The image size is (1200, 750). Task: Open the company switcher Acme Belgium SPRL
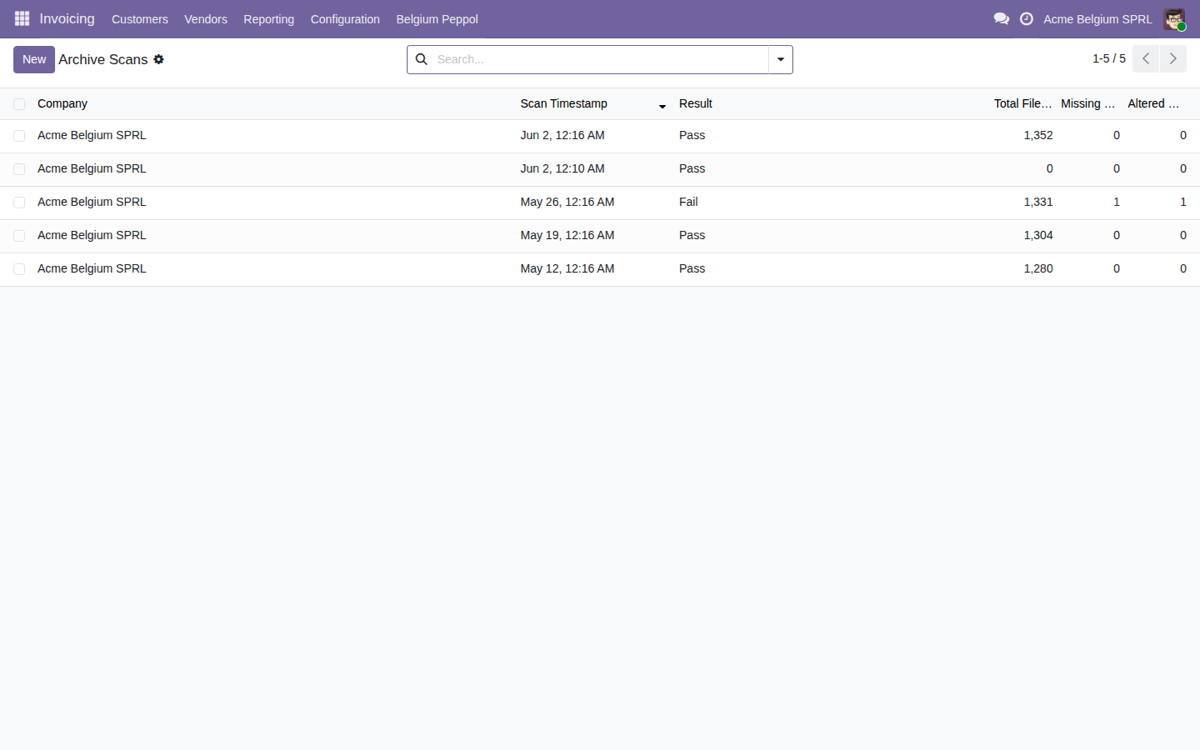[1097, 19]
